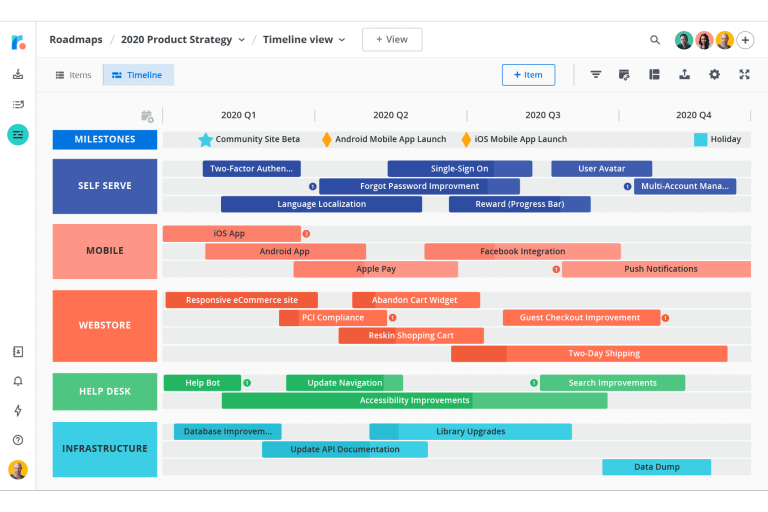The image size is (768, 512).
Task: Open the help question mark icon
Action: pos(18,440)
